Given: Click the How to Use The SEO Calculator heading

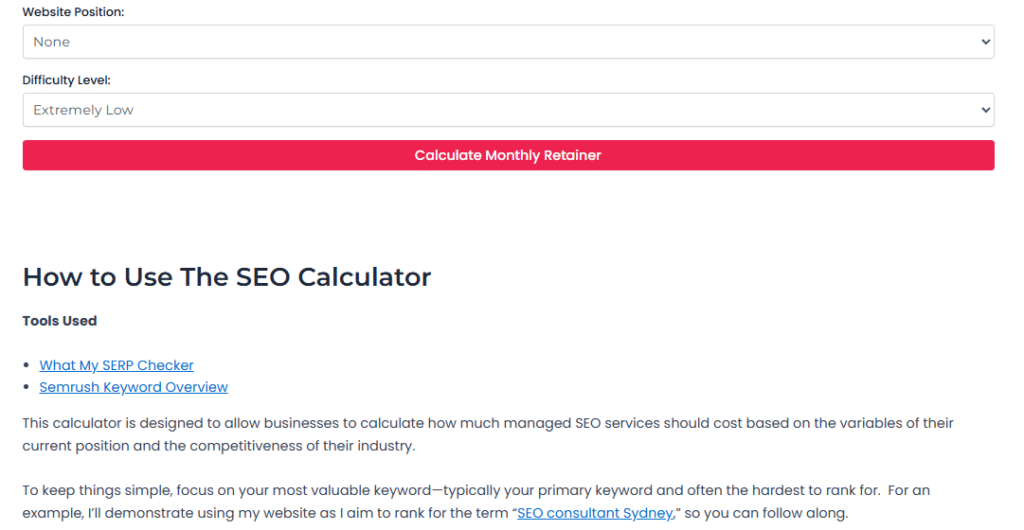Looking at the screenshot, I should (227, 277).
